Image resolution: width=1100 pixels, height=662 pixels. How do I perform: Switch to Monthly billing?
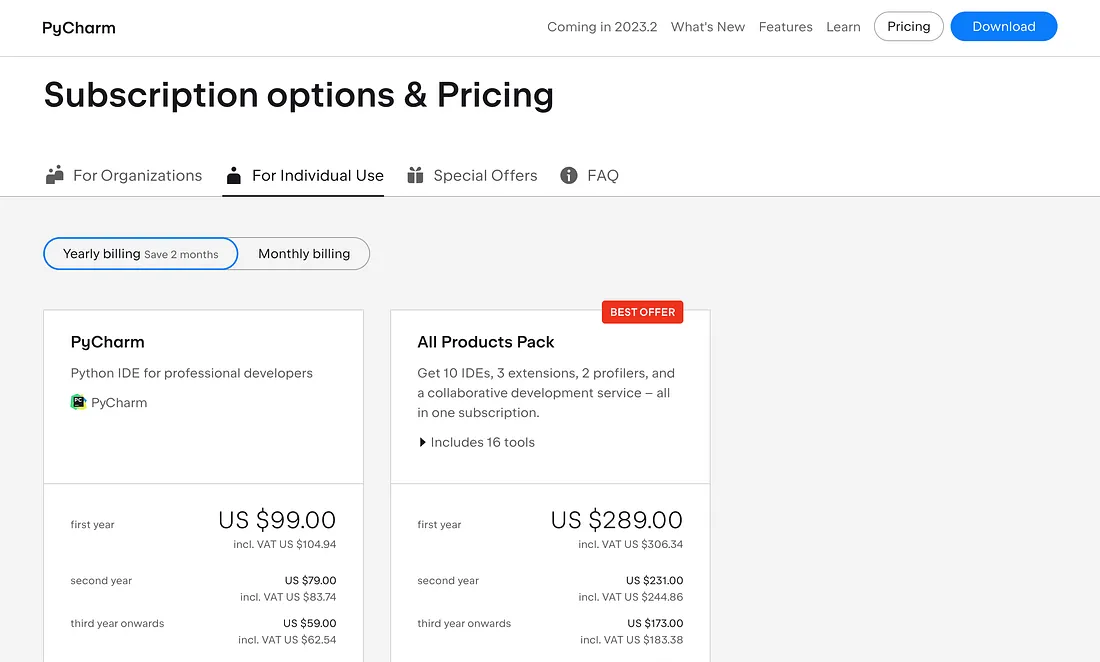coord(304,254)
